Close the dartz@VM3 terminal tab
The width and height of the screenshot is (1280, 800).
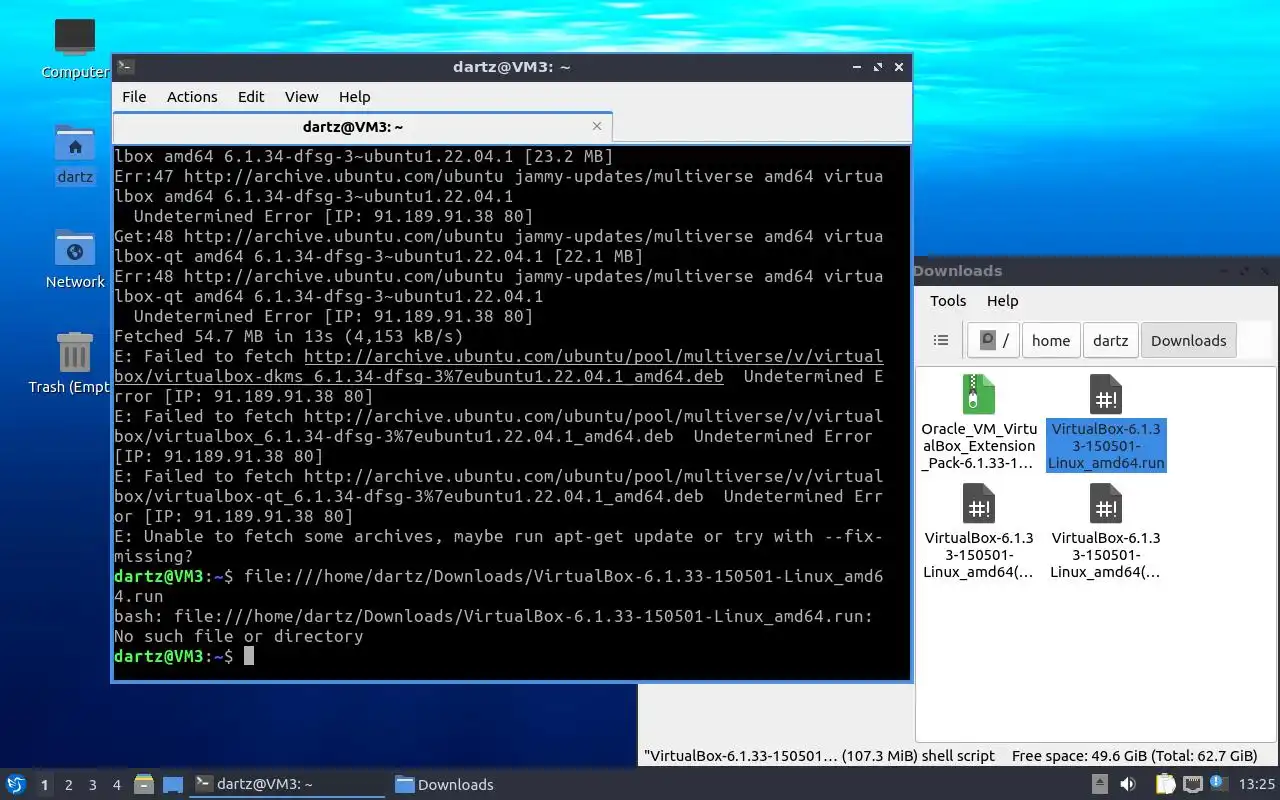point(597,126)
